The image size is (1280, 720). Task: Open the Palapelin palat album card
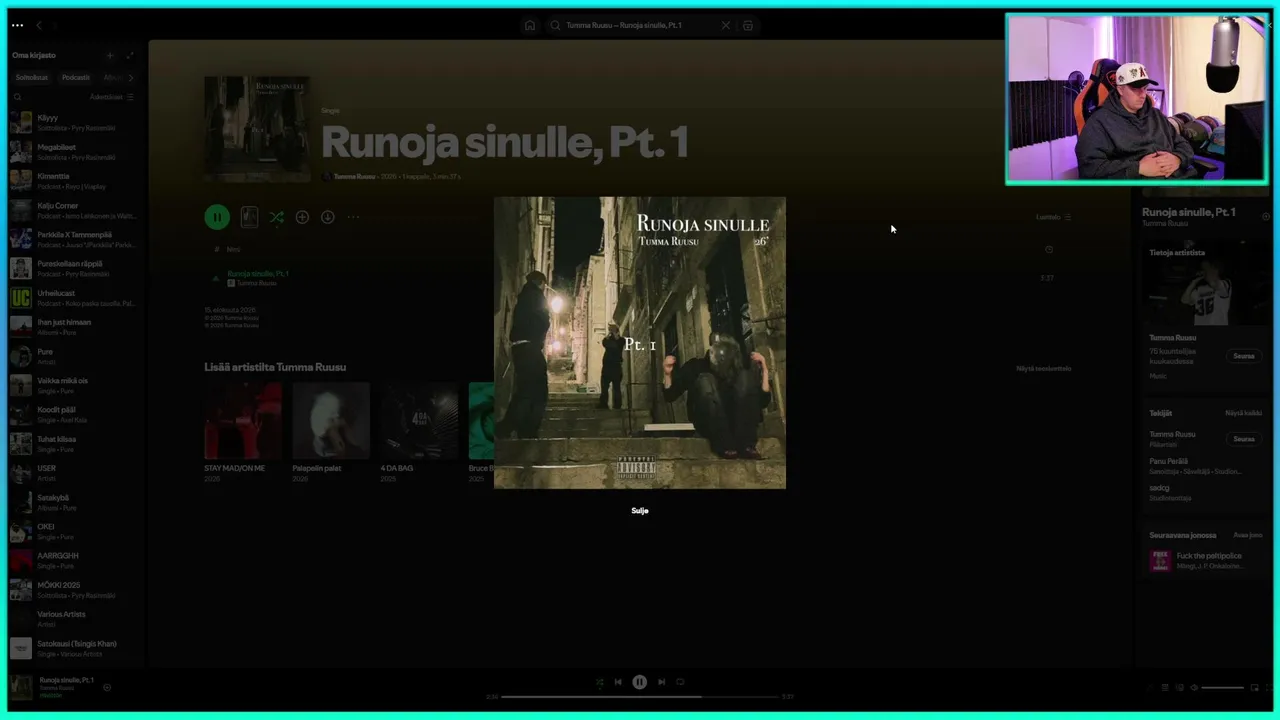click(x=331, y=433)
